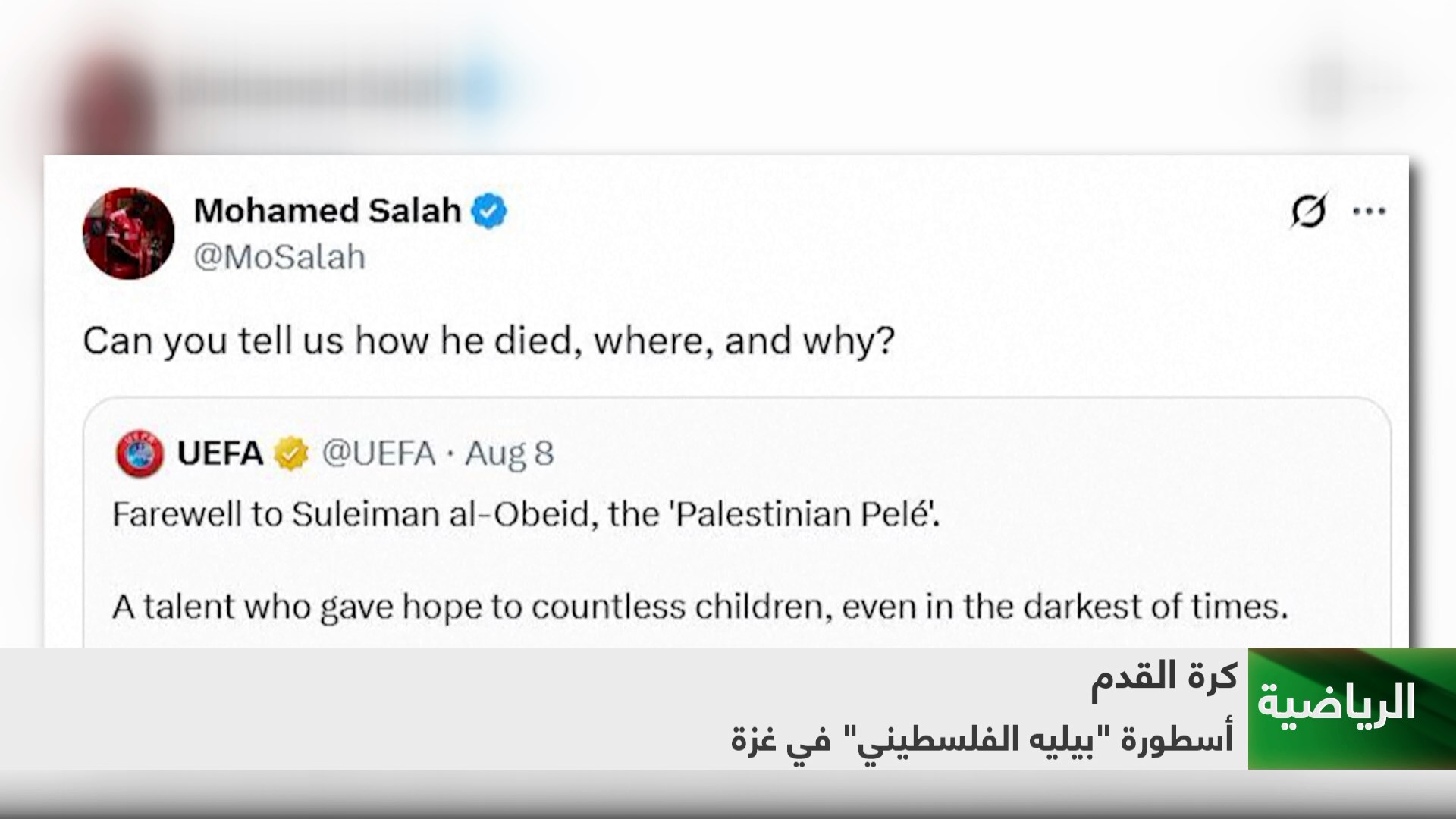
Task: Click the @MoSalah handle
Action: point(280,258)
